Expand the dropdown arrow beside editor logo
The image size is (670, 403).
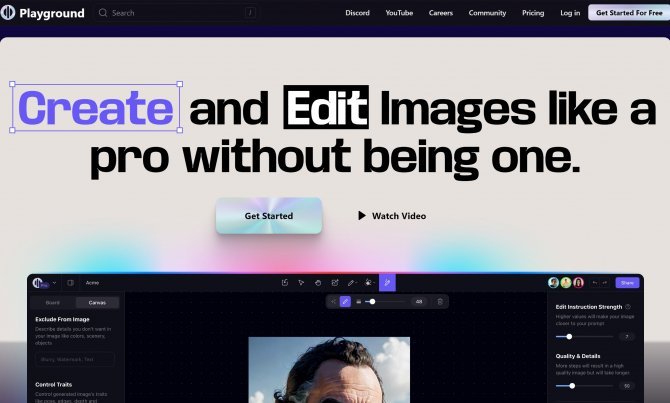tap(54, 282)
